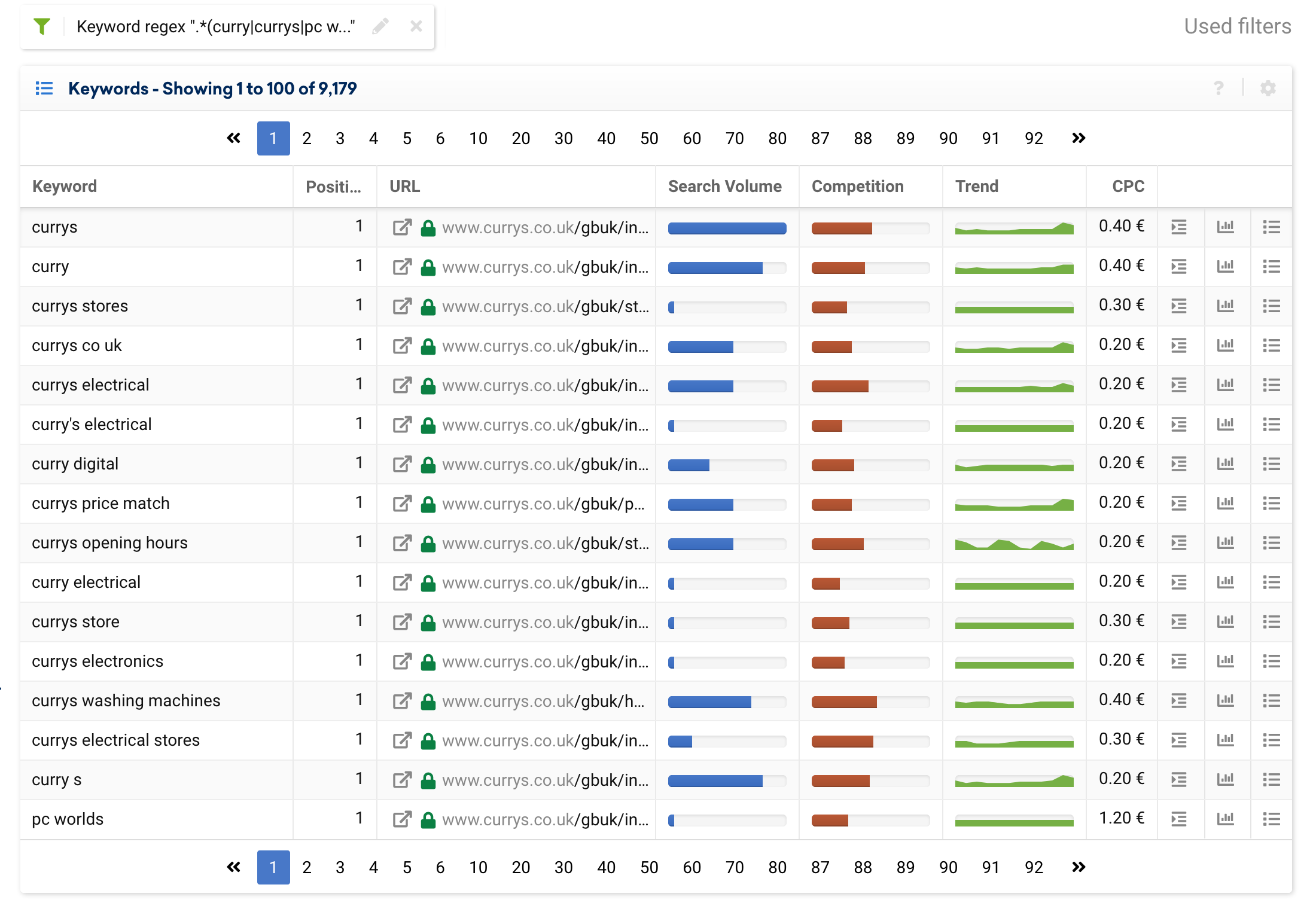Image resolution: width=1316 pixels, height=915 pixels.
Task: Open URL link for currys washing machines
Action: [x=543, y=701]
